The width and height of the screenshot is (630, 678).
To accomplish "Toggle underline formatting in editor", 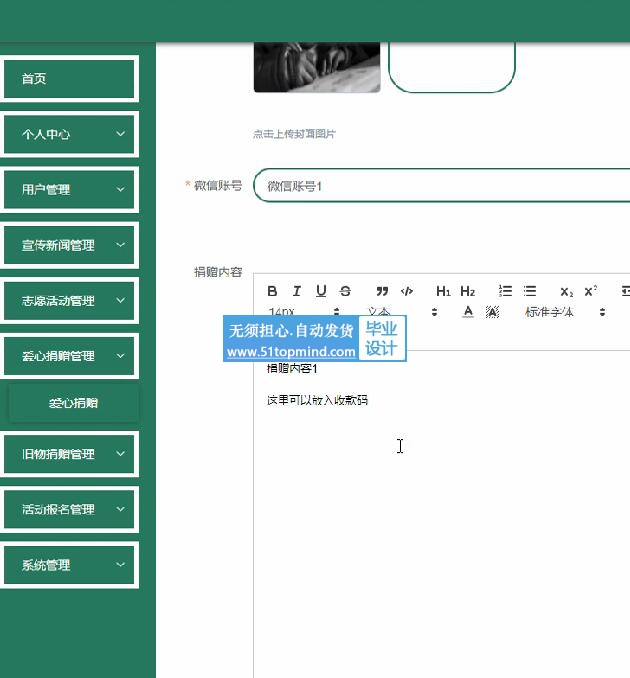I will (x=321, y=291).
